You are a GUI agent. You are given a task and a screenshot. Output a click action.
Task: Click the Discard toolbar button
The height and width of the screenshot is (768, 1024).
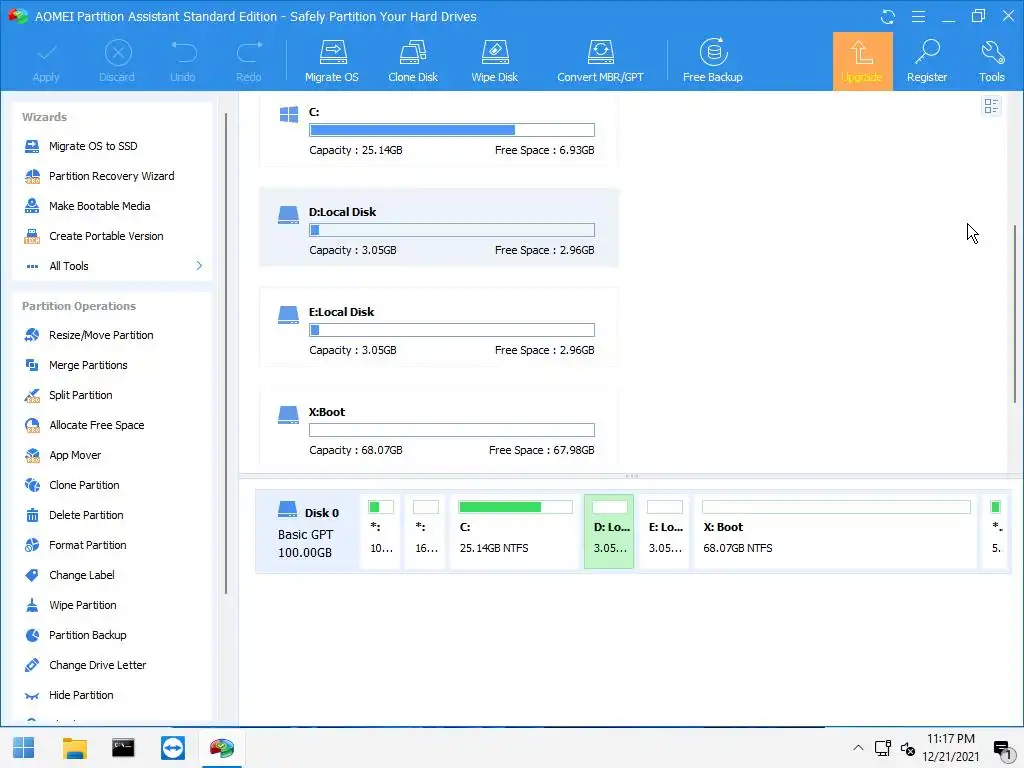pos(118,61)
